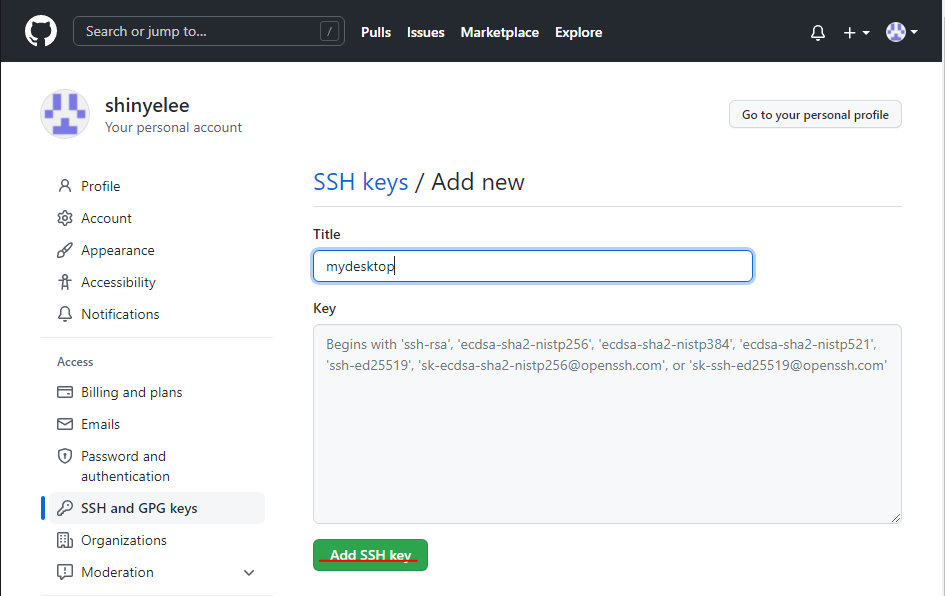Click the Access section heading

[x=75, y=362]
